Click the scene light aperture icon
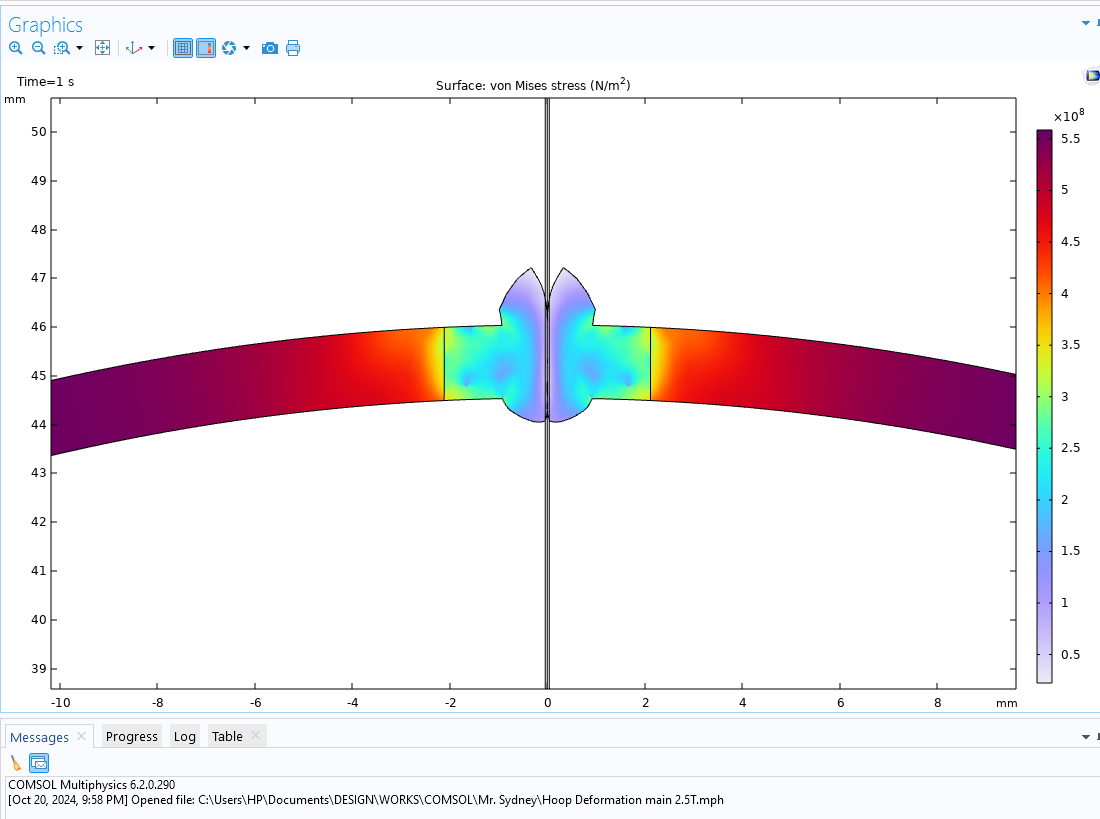The image size is (1100, 819). pos(229,48)
